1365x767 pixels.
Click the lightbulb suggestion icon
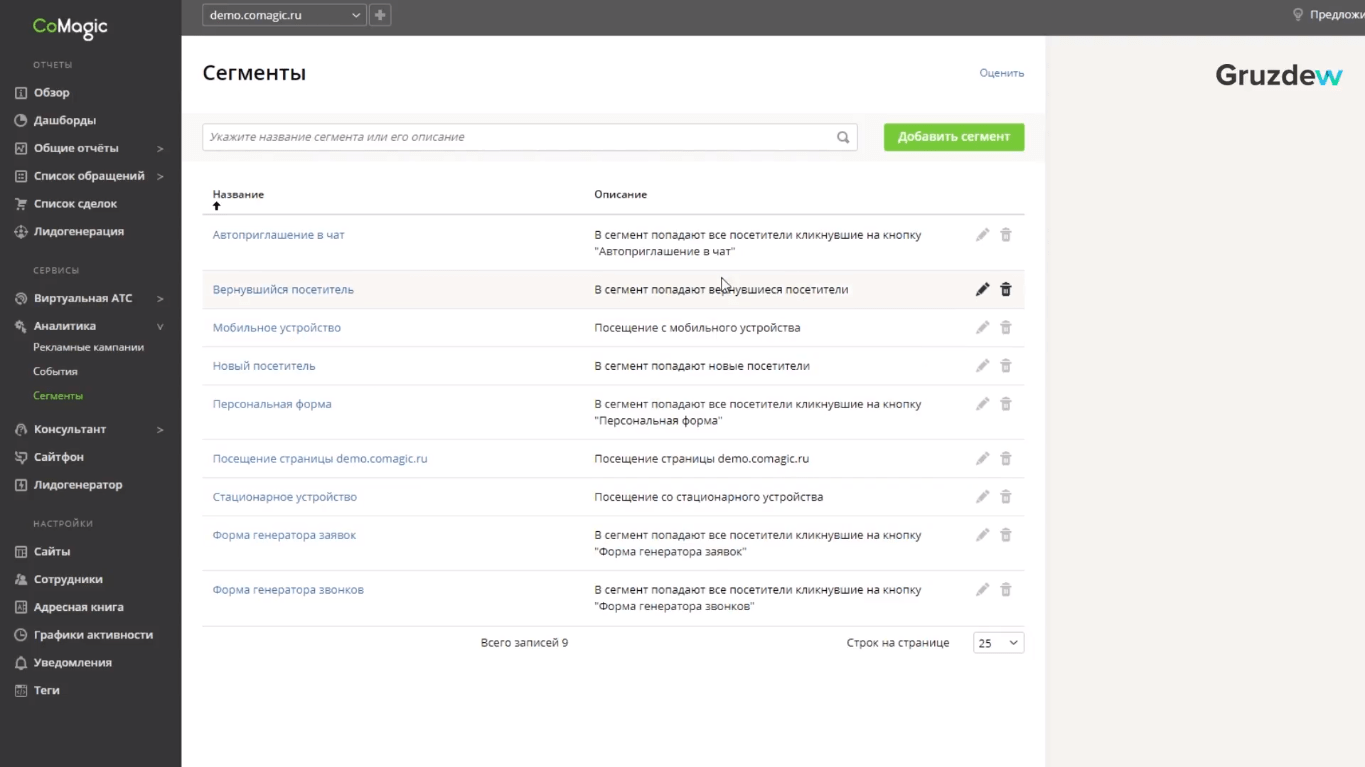pos(1298,15)
